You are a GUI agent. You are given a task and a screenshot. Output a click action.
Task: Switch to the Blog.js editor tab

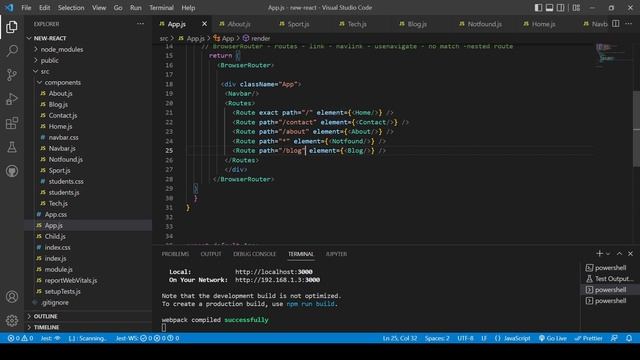tap(417, 24)
